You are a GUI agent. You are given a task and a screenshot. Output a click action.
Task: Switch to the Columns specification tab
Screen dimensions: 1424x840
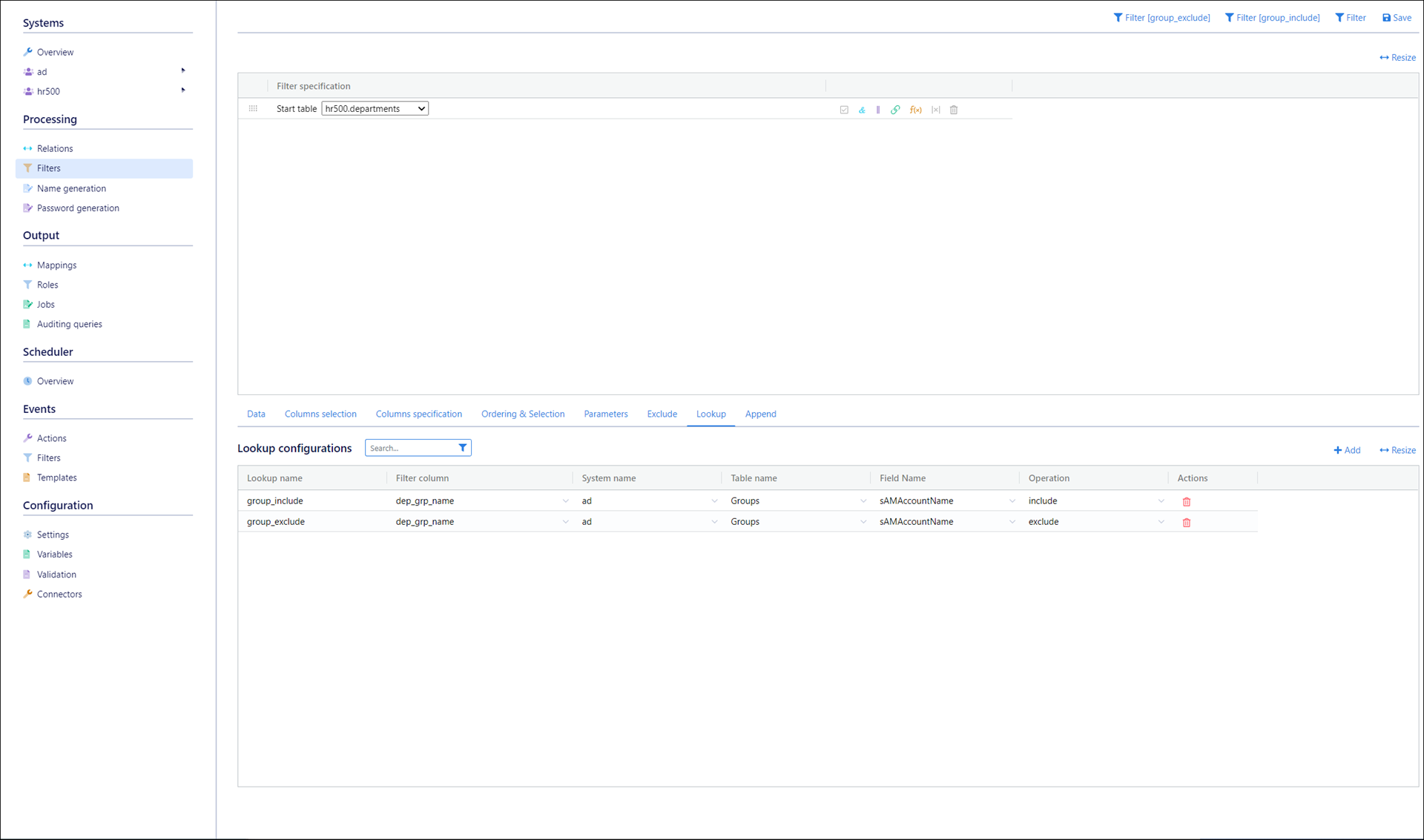coord(418,414)
